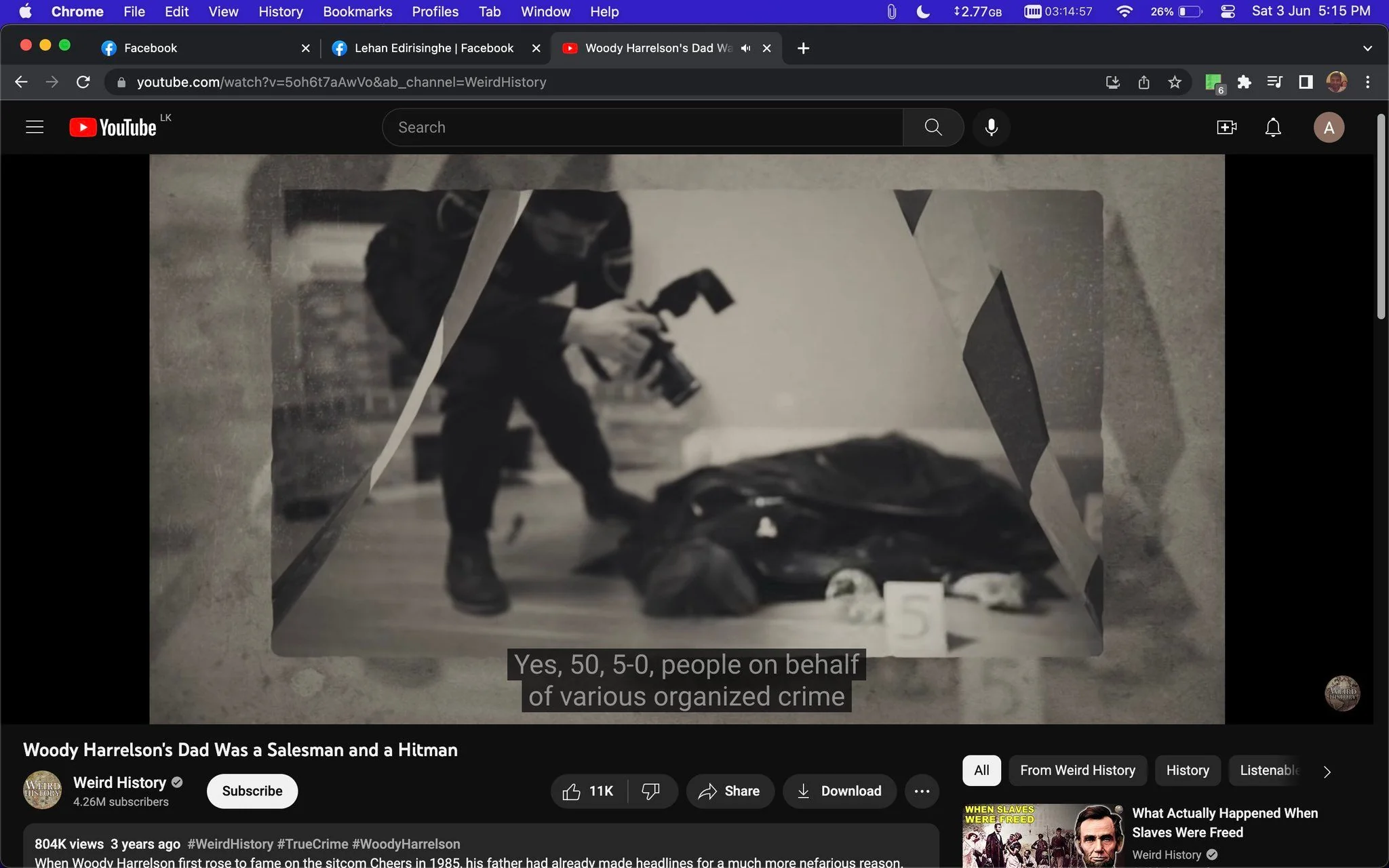Open the account avatar menu
The height and width of the screenshot is (868, 1389).
[x=1329, y=127]
